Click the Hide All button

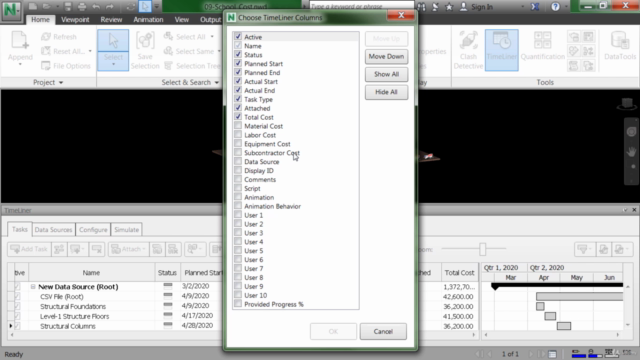coord(386,92)
